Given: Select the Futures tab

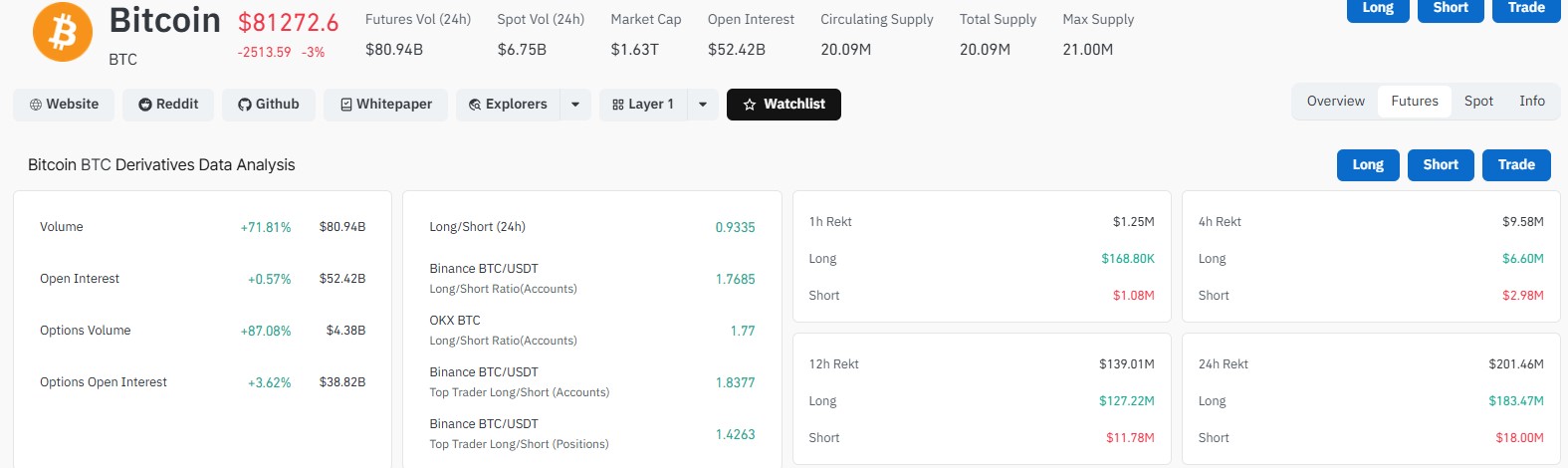Looking at the screenshot, I should pos(1415,102).
